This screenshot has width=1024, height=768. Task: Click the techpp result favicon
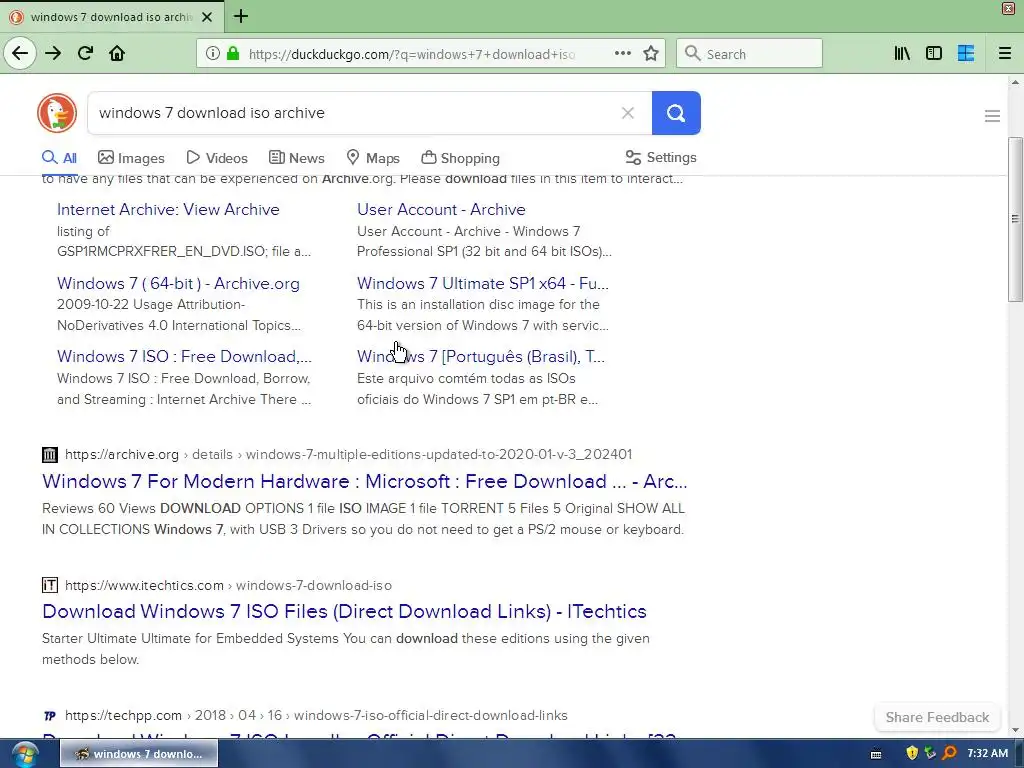coord(50,716)
